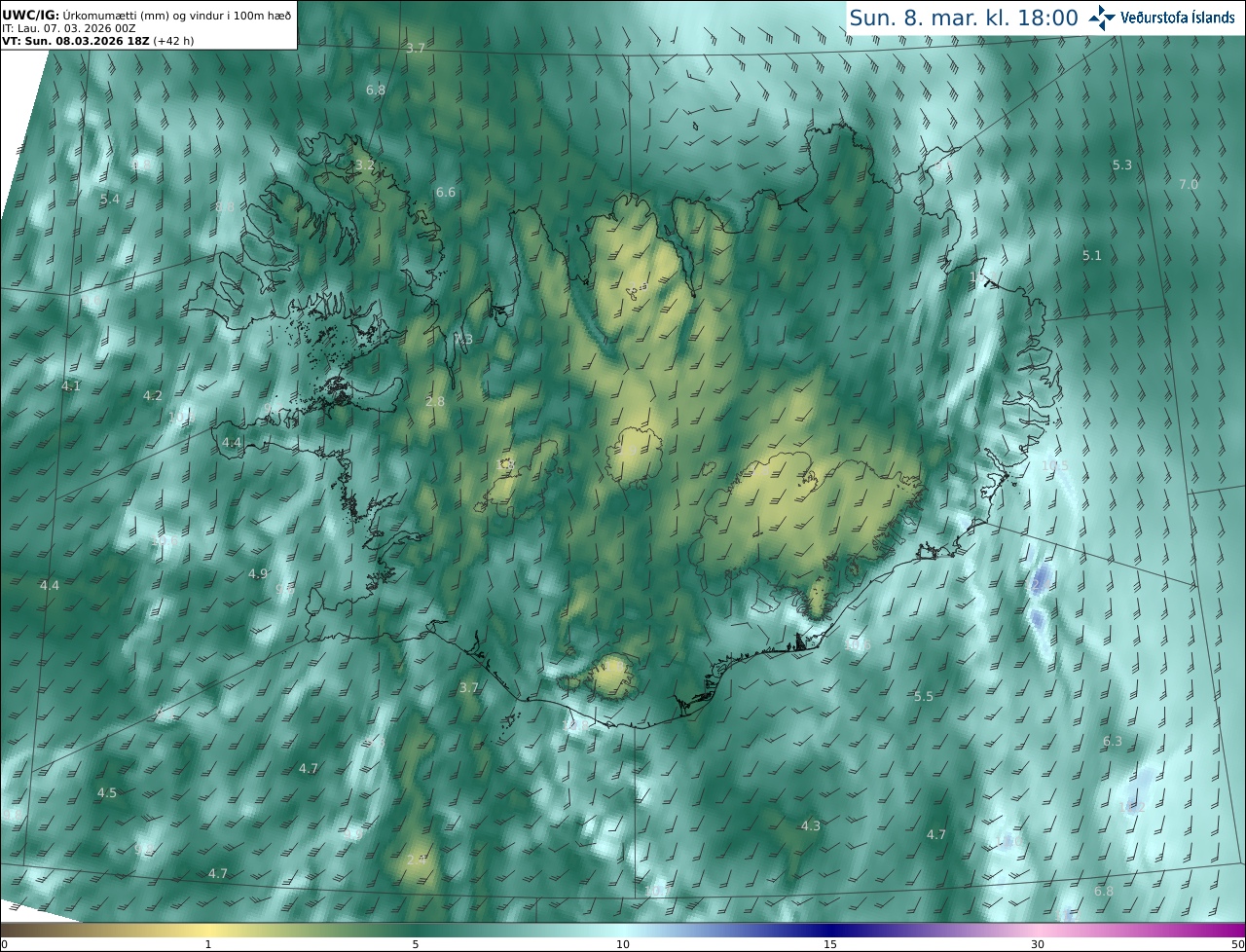Click the map value '4.1'
This screenshot has width=1246, height=952.
[x=71, y=386]
